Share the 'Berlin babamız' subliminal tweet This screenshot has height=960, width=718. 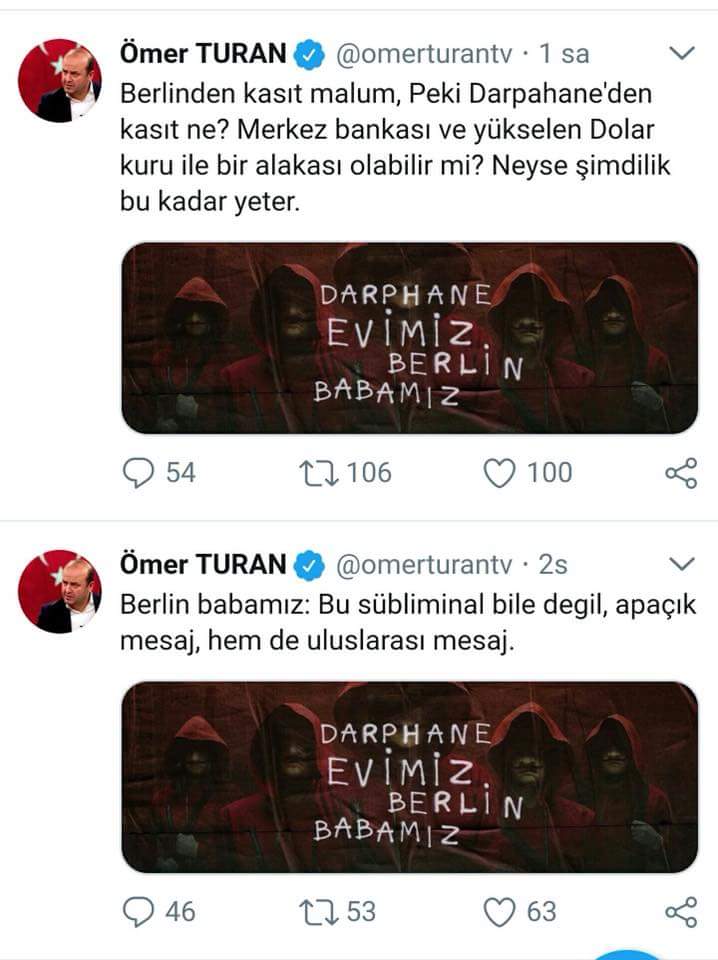(x=680, y=911)
